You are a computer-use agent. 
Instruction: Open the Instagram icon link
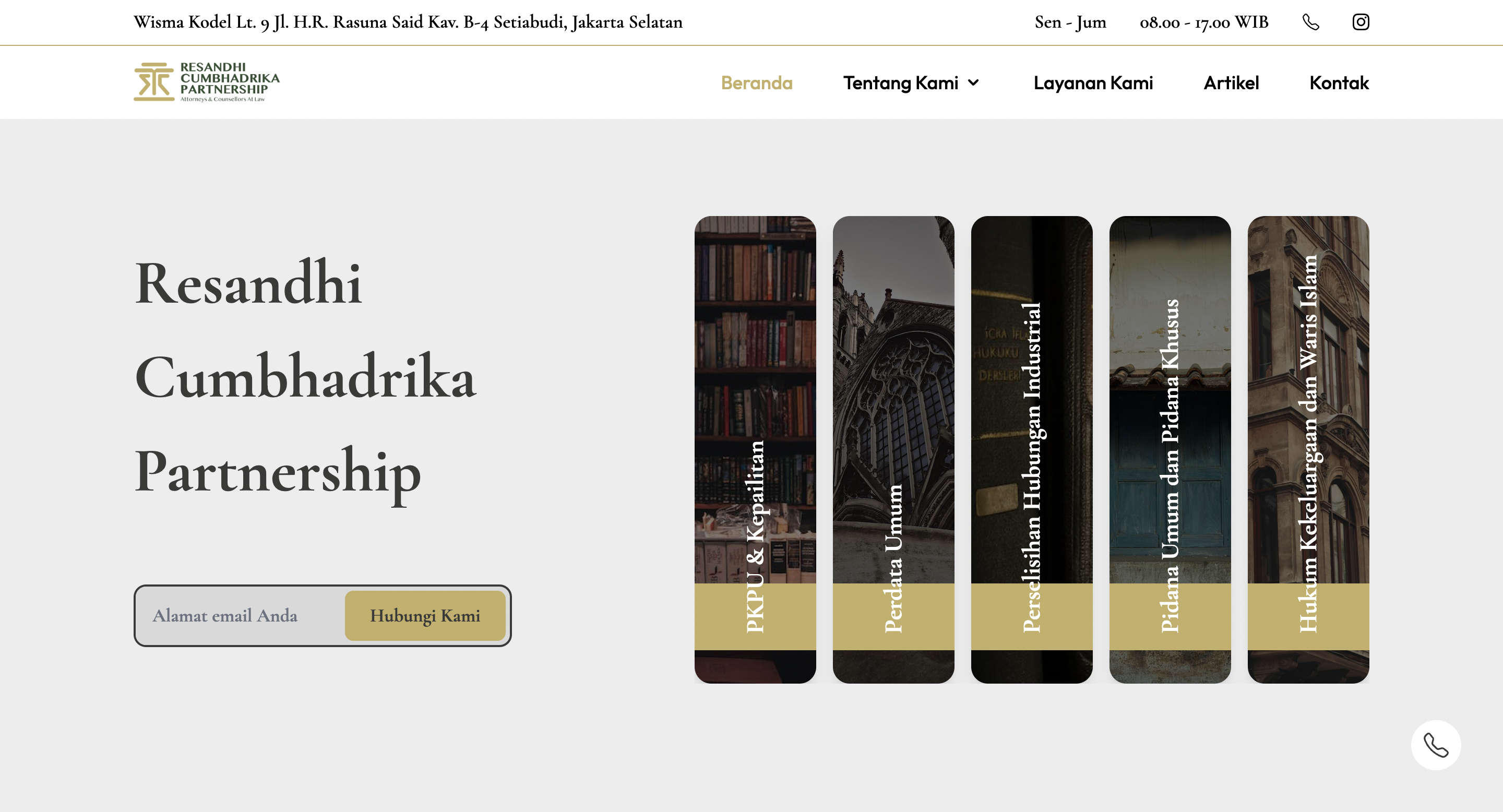tap(1361, 22)
